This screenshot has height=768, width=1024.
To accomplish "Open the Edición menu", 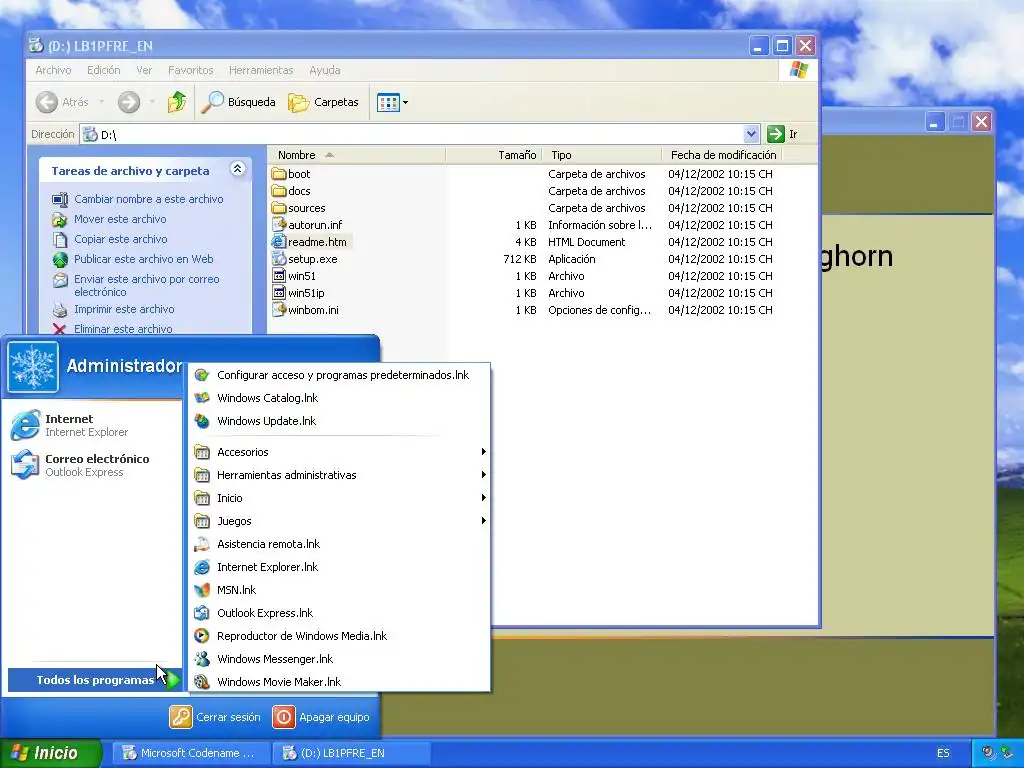I will pyautogui.click(x=104, y=70).
